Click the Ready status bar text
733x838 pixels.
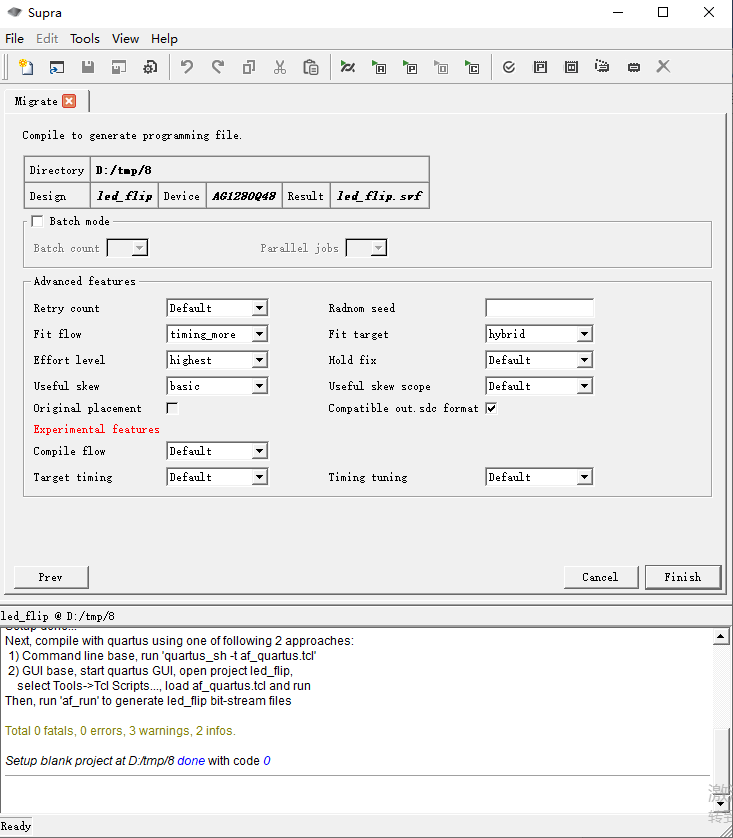click(16, 826)
